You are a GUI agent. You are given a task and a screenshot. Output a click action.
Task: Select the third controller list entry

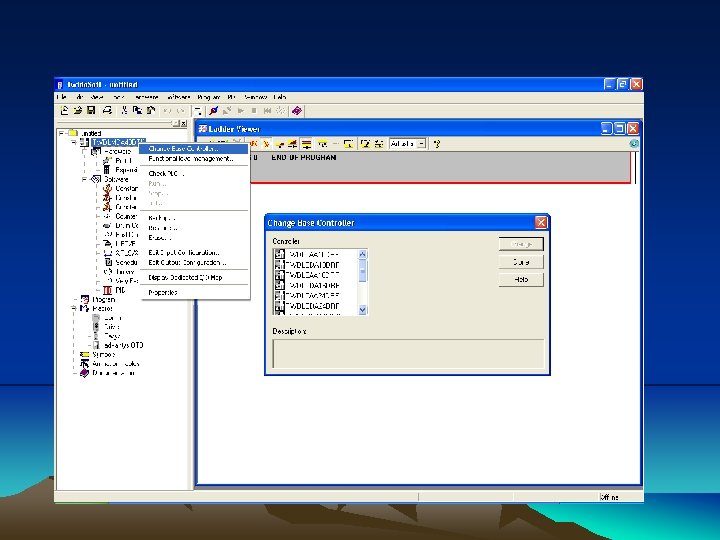point(315,275)
